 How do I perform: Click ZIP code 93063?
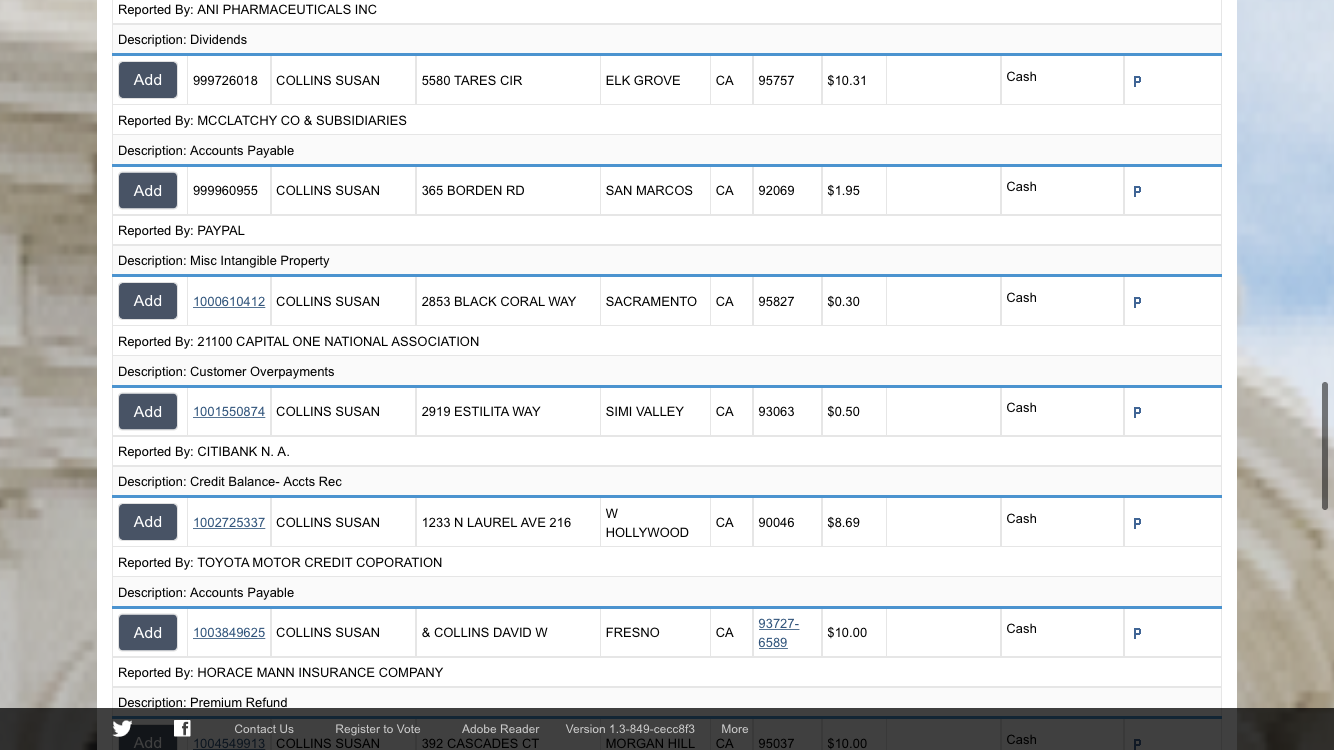tap(776, 411)
